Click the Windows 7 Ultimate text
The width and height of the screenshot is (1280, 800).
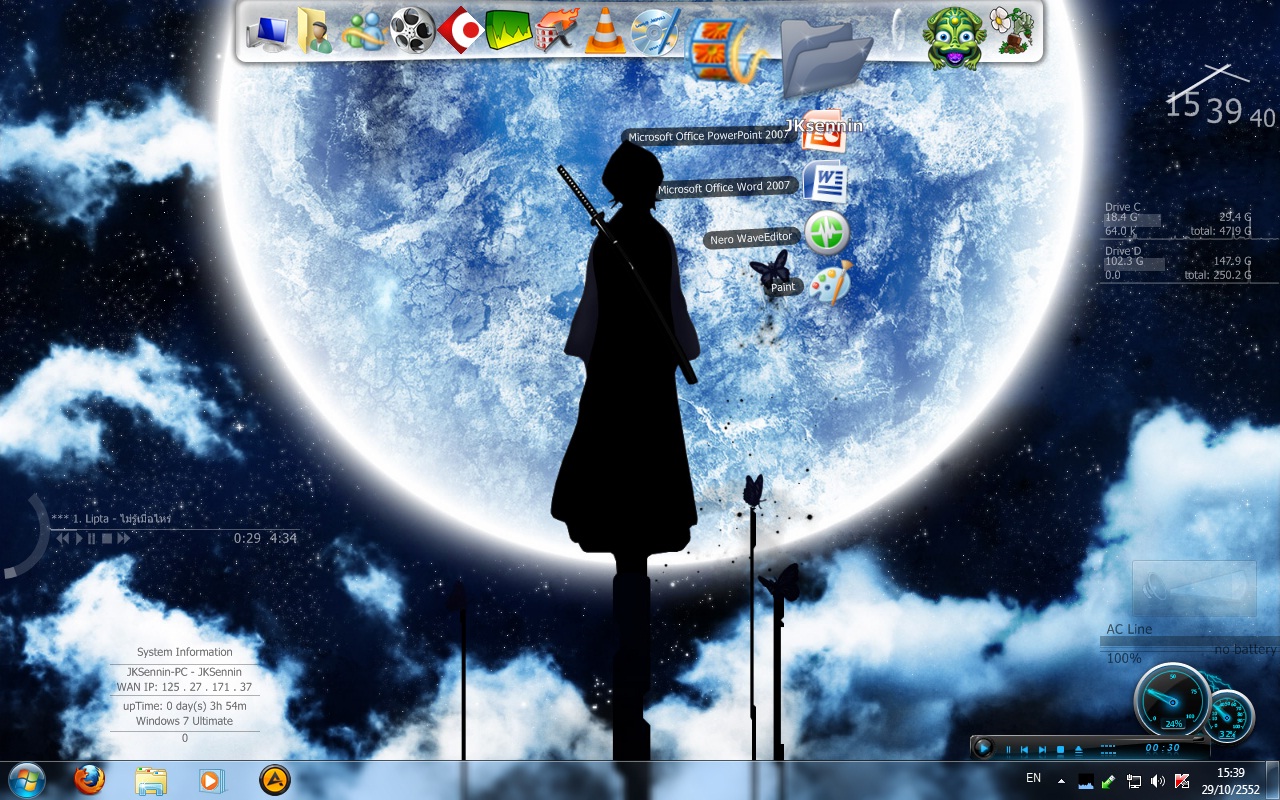[184, 721]
